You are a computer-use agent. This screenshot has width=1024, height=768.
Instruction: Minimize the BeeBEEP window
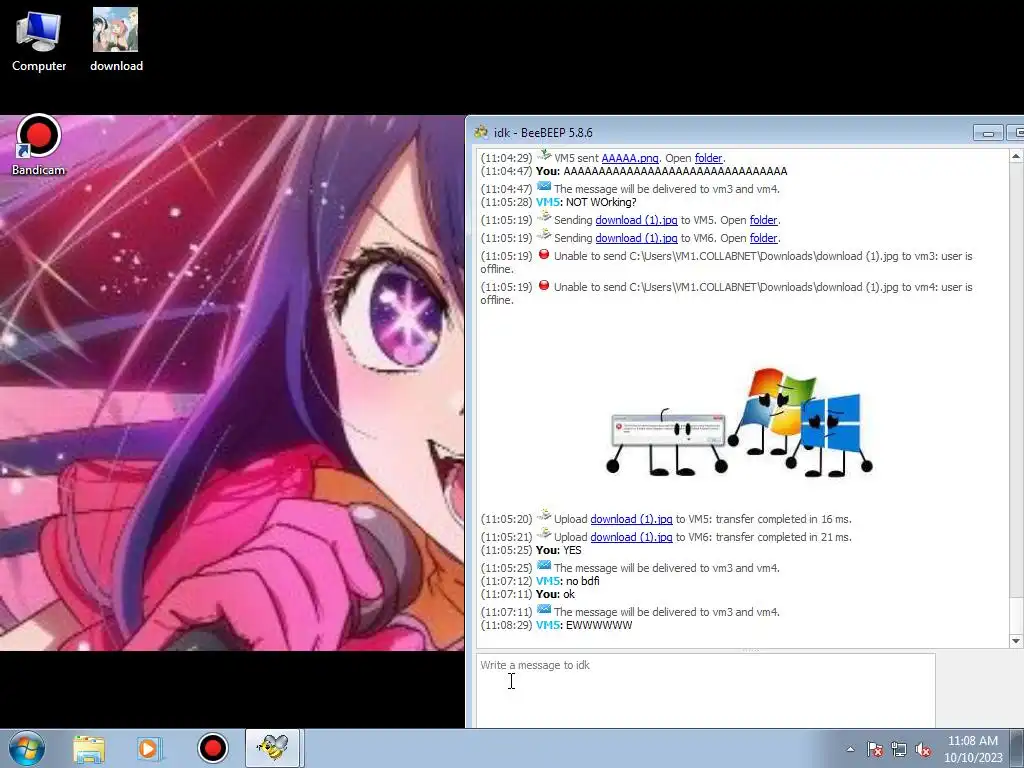click(988, 133)
